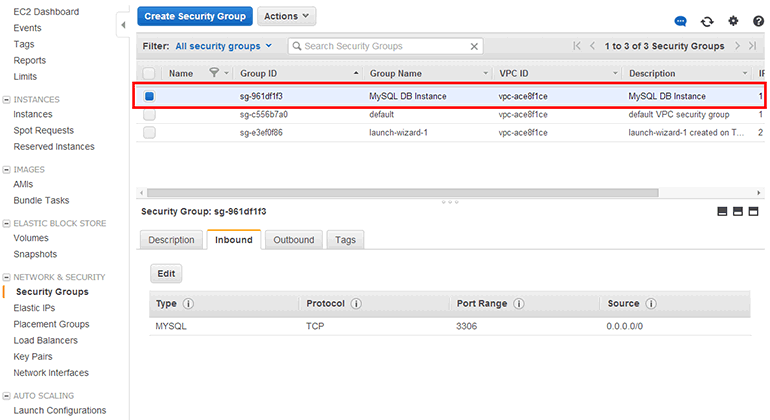Select the launch-wizard-1 row checkbox
This screenshot has height=420, width=770.
[149, 132]
